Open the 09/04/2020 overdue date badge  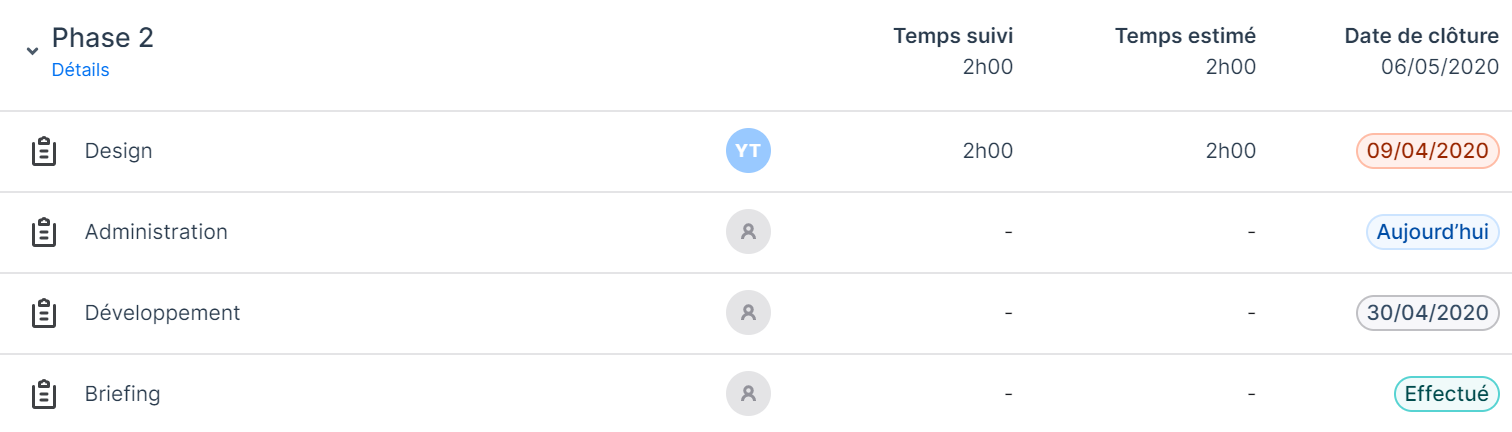1428,151
